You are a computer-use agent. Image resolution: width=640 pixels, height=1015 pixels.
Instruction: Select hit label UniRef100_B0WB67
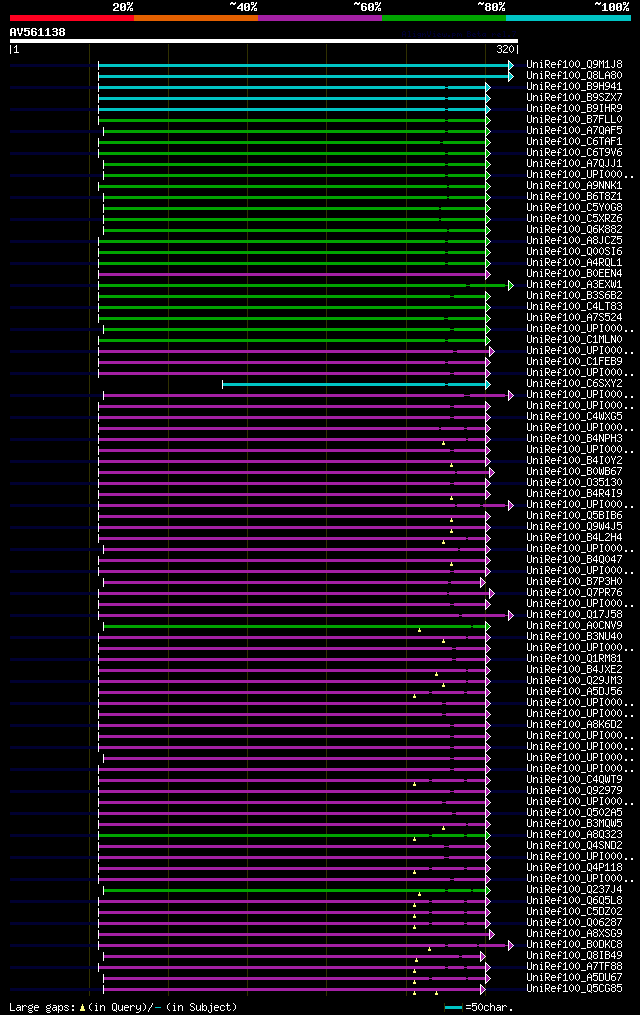[574, 472]
